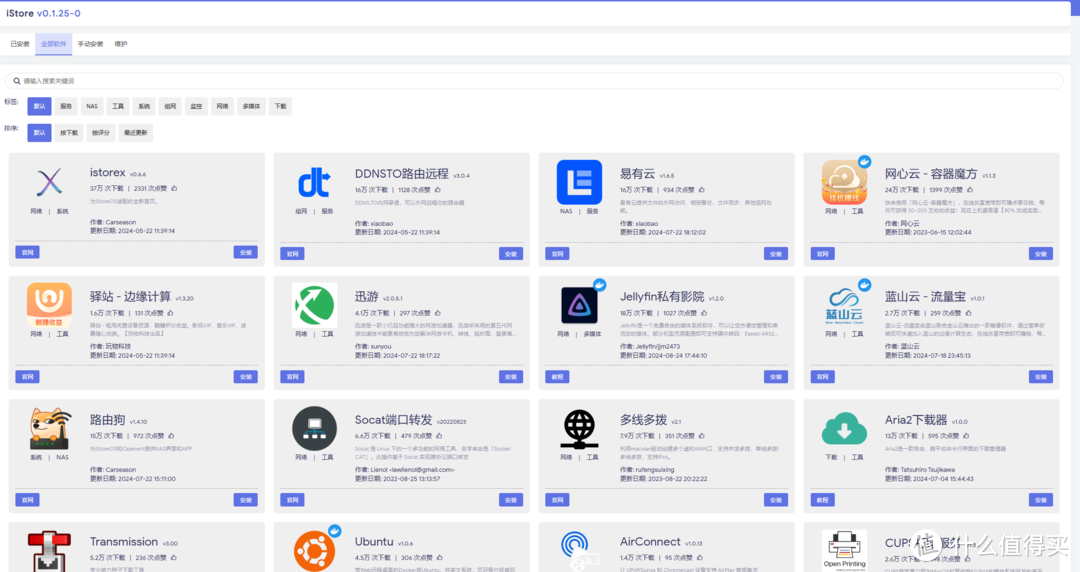Click the search magnifier icon

(17, 81)
